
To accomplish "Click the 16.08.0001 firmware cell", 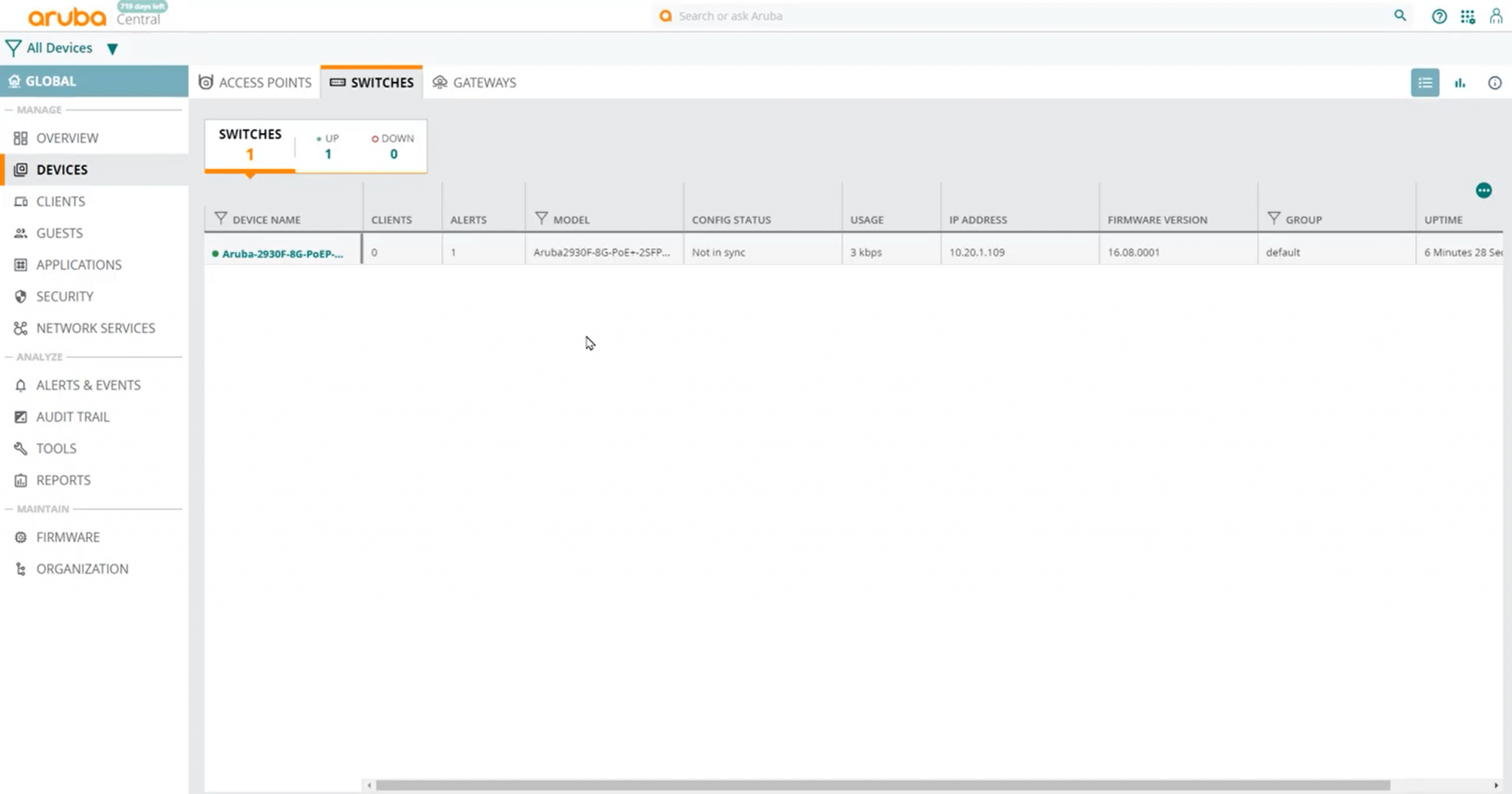I will click(1178, 252).
